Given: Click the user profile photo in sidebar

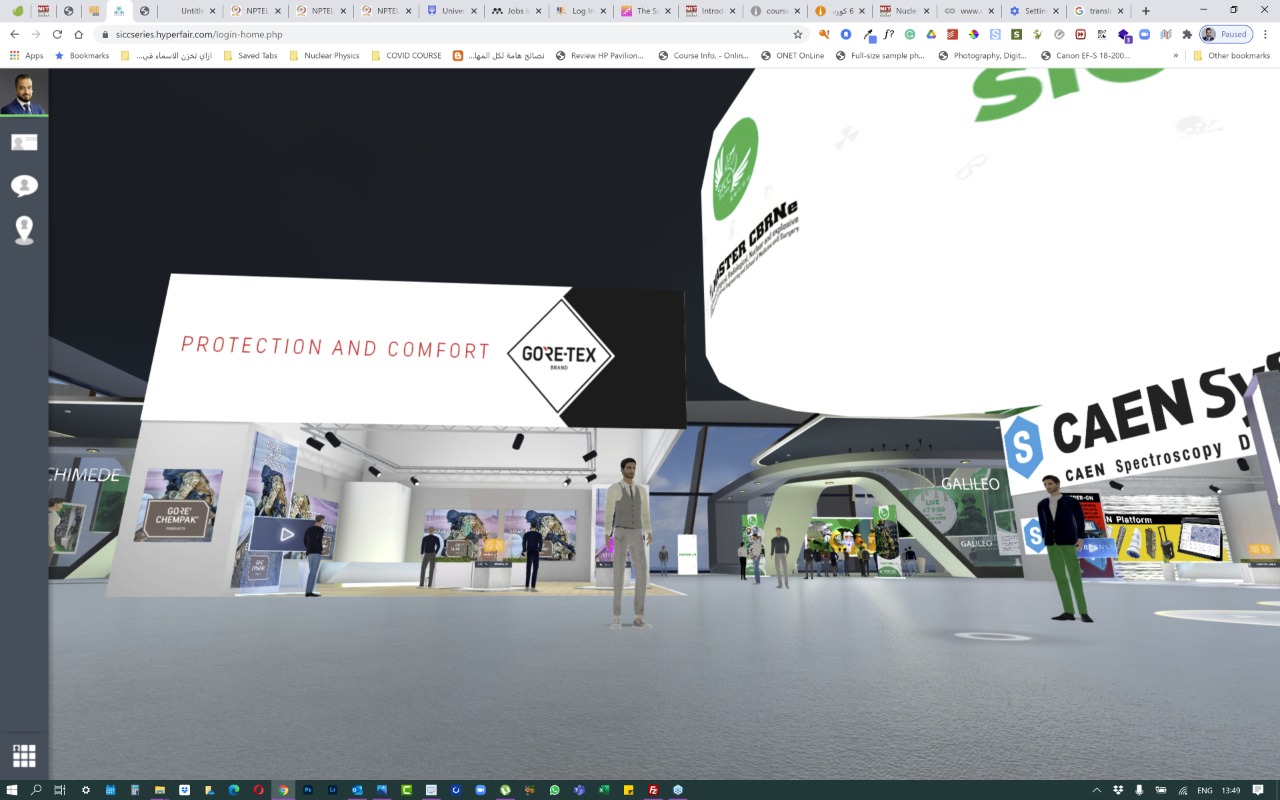Looking at the screenshot, I should pos(24,93).
